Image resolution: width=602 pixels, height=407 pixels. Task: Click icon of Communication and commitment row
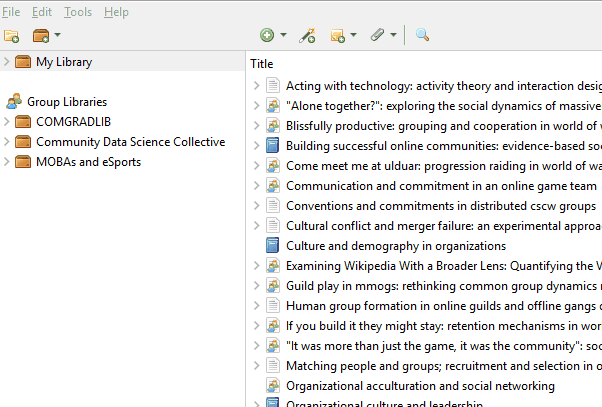pos(273,185)
